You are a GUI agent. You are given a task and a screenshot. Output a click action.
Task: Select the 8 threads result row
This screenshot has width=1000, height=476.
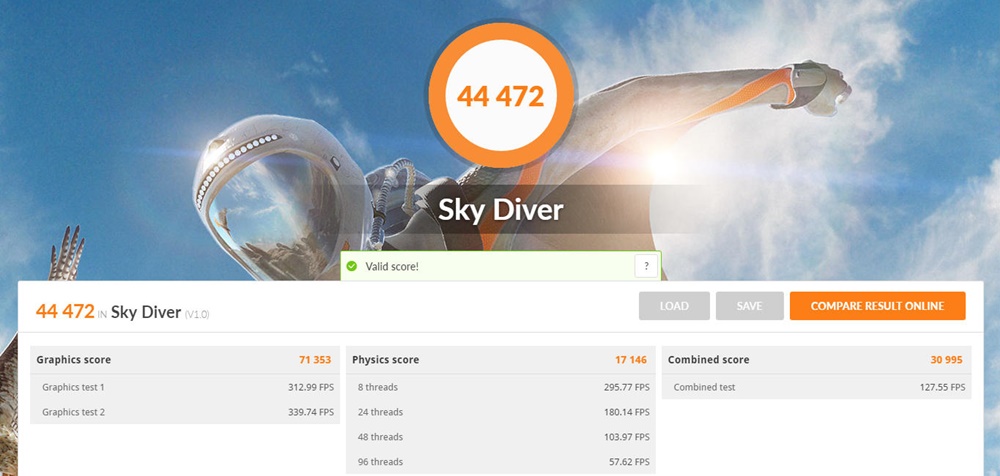[501, 387]
